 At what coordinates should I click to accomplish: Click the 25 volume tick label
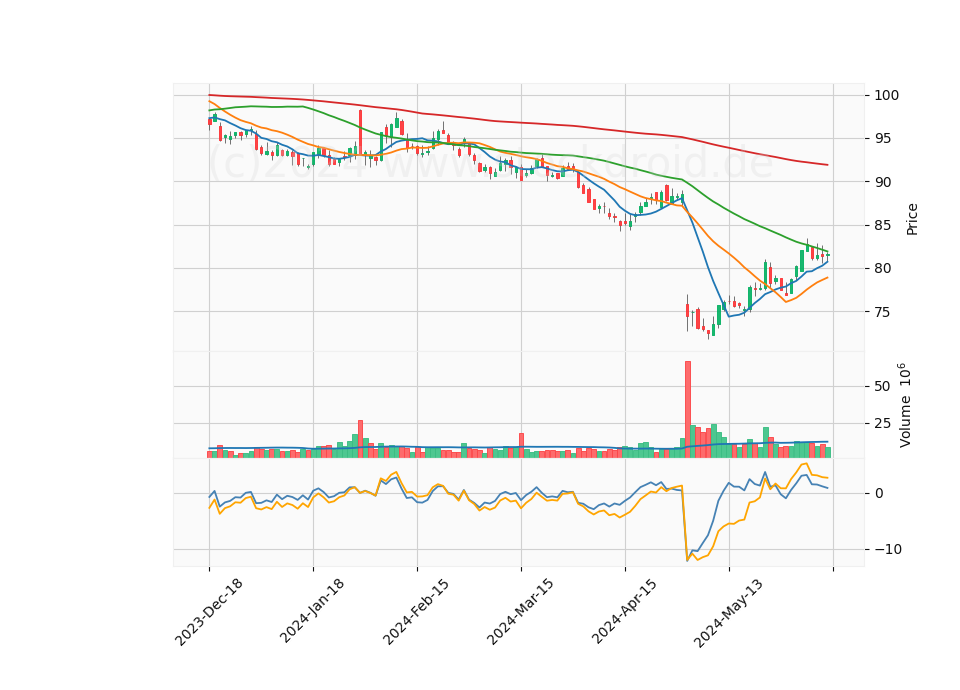point(882,424)
